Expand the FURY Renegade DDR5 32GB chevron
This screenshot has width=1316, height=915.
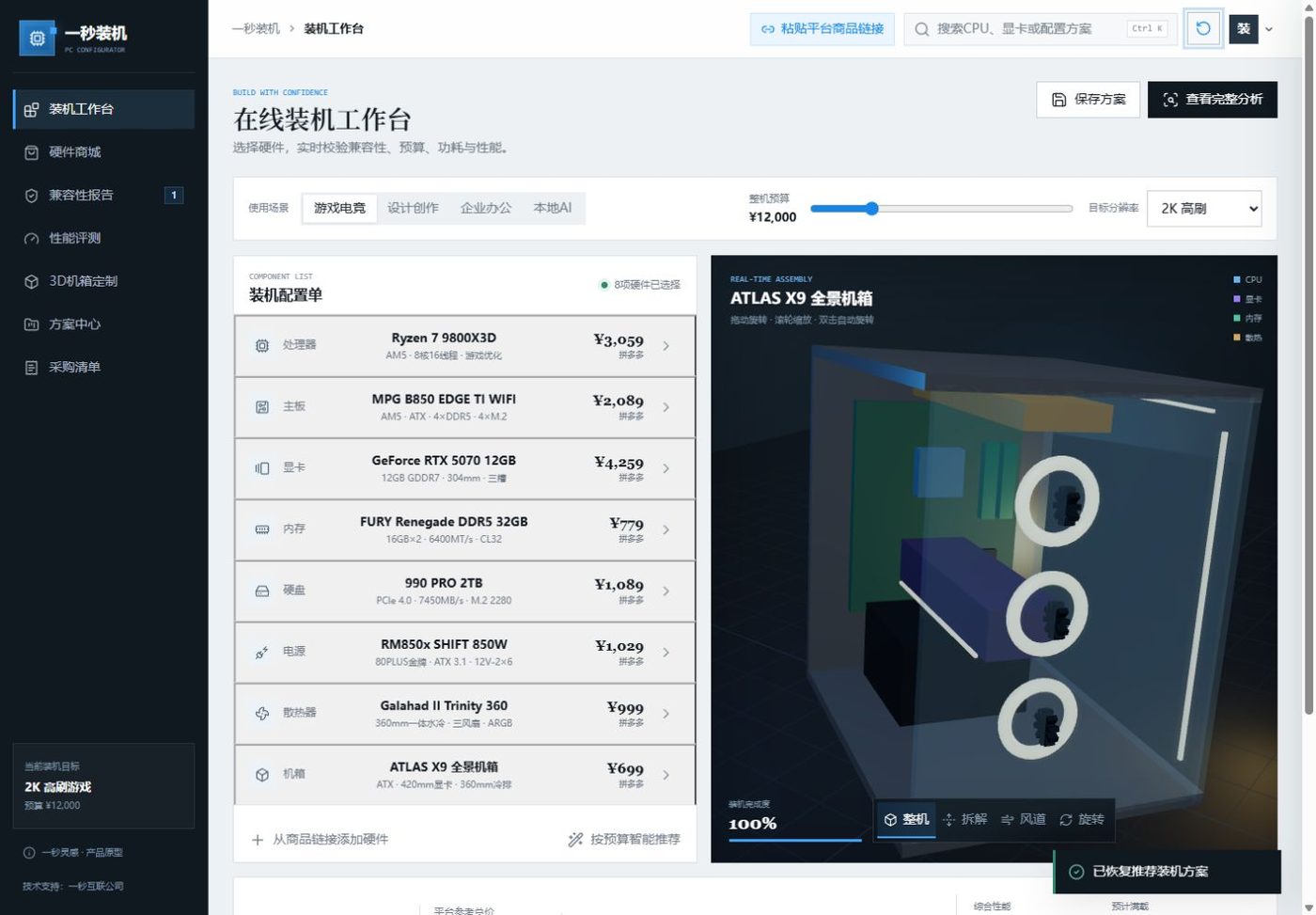(x=666, y=529)
